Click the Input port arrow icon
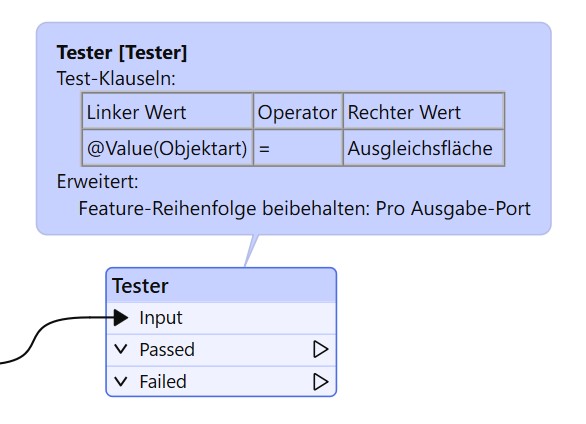This screenshot has width=586, height=424. tap(121, 318)
